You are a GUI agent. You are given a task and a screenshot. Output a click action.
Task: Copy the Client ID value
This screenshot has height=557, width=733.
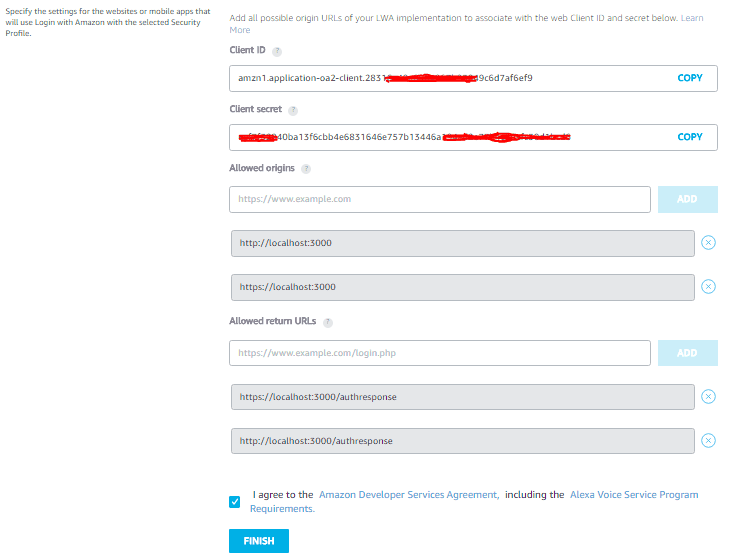690,78
